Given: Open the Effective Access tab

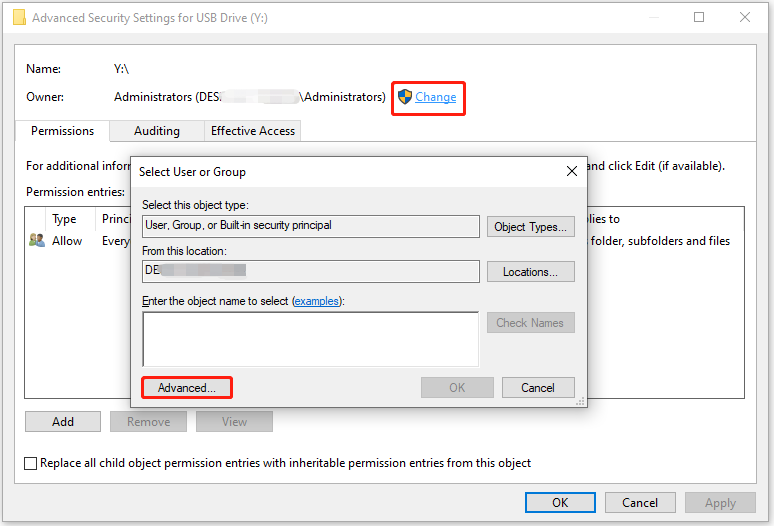Looking at the screenshot, I should 253,131.
